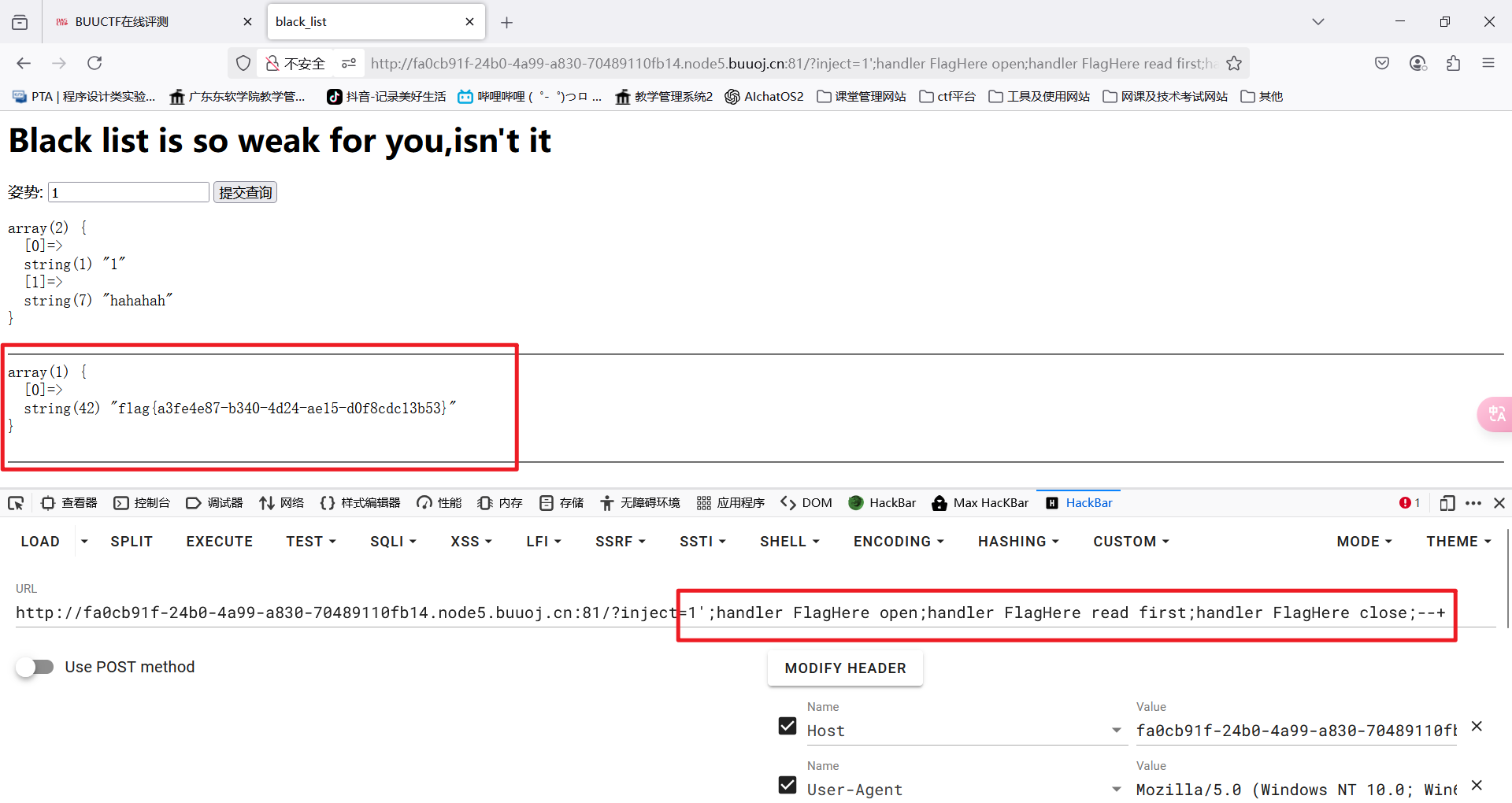The width and height of the screenshot is (1512, 803).
Task: Click the MODIFY HEADER button
Action: click(x=845, y=668)
